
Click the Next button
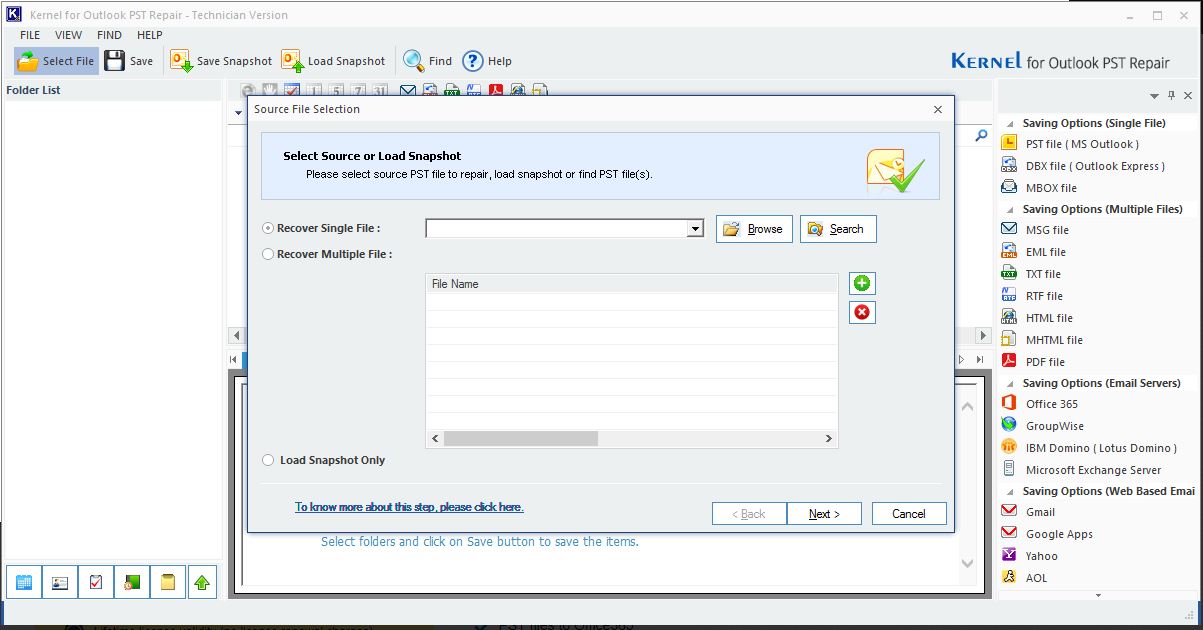click(824, 514)
